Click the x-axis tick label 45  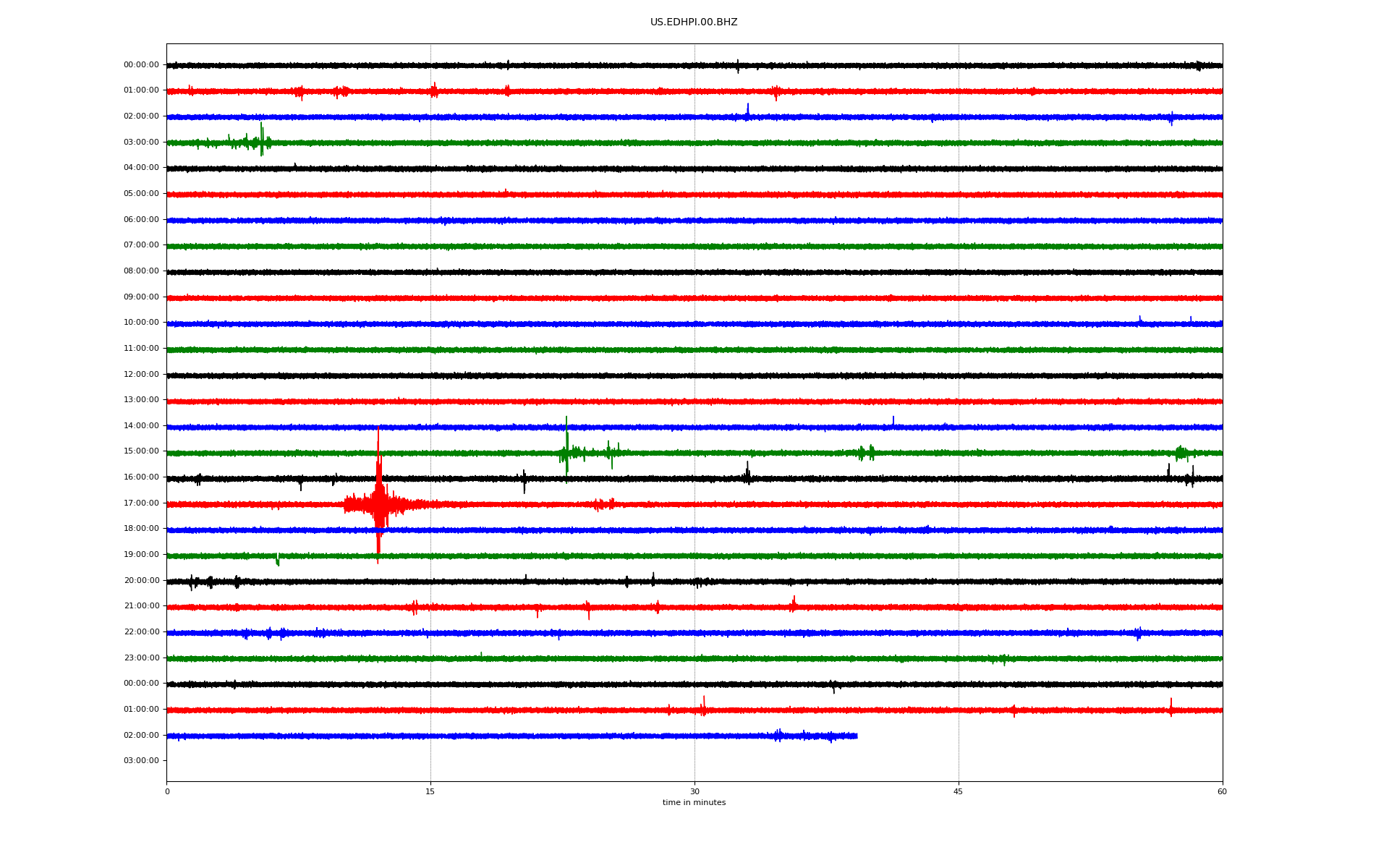click(958, 791)
